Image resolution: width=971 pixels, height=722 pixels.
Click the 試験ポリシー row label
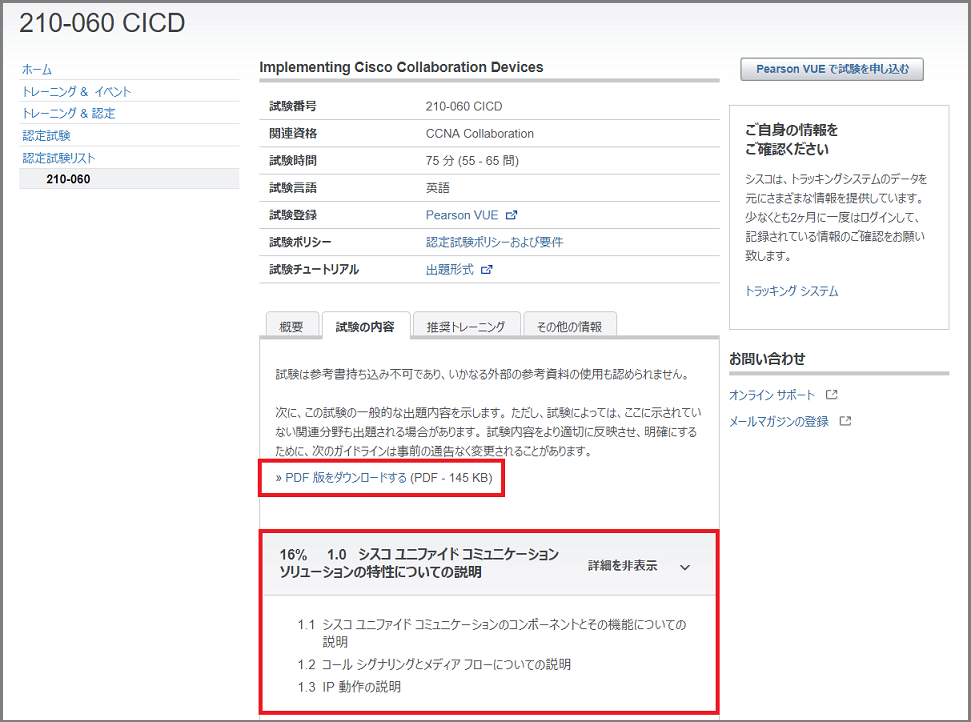coord(300,242)
